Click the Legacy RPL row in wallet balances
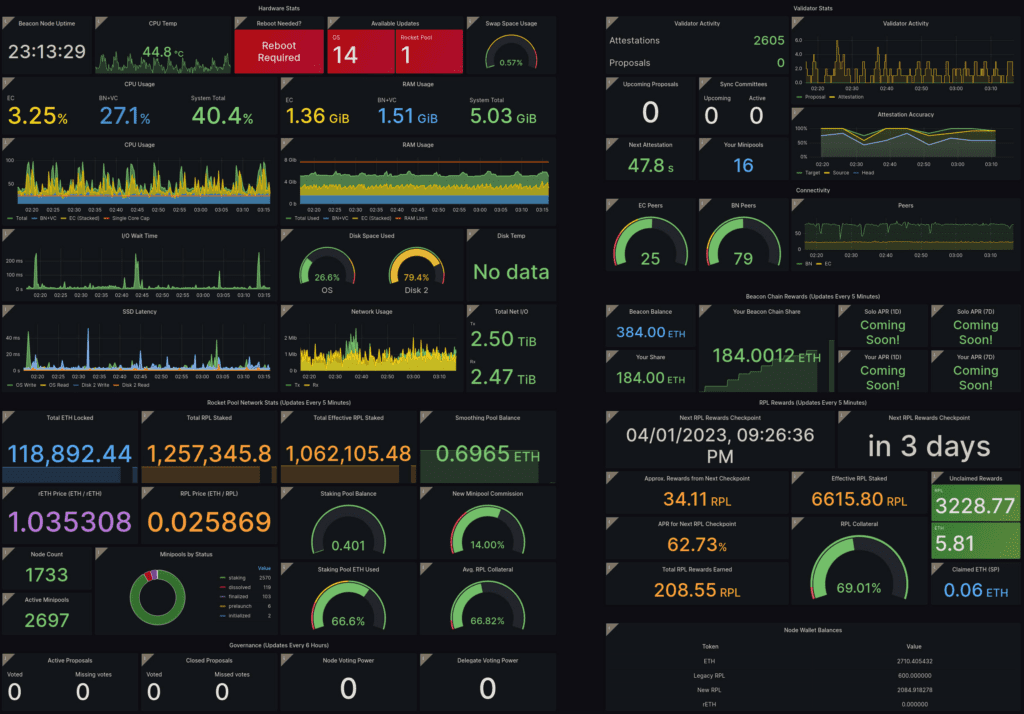This screenshot has width=1024, height=714. 812,675
